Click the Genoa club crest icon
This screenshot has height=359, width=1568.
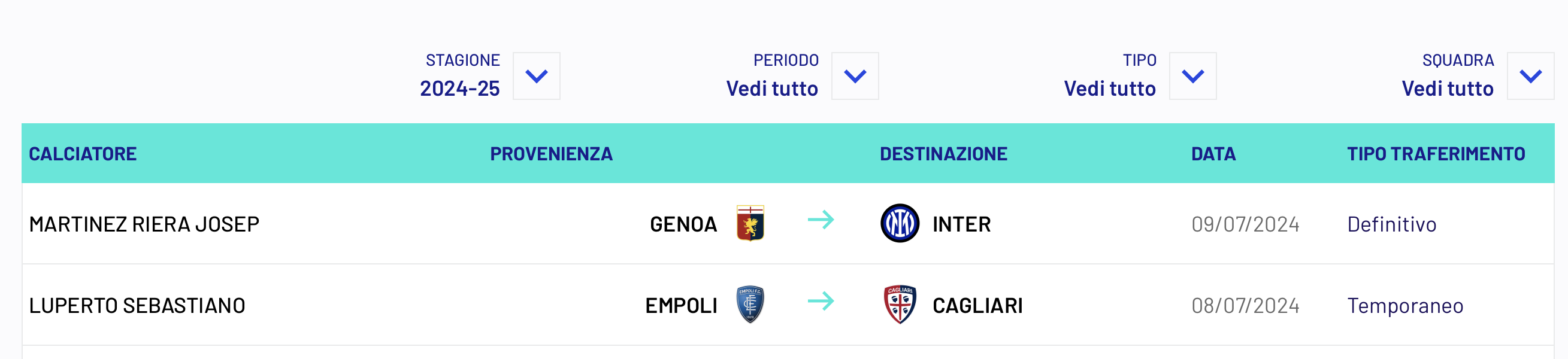click(x=750, y=223)
